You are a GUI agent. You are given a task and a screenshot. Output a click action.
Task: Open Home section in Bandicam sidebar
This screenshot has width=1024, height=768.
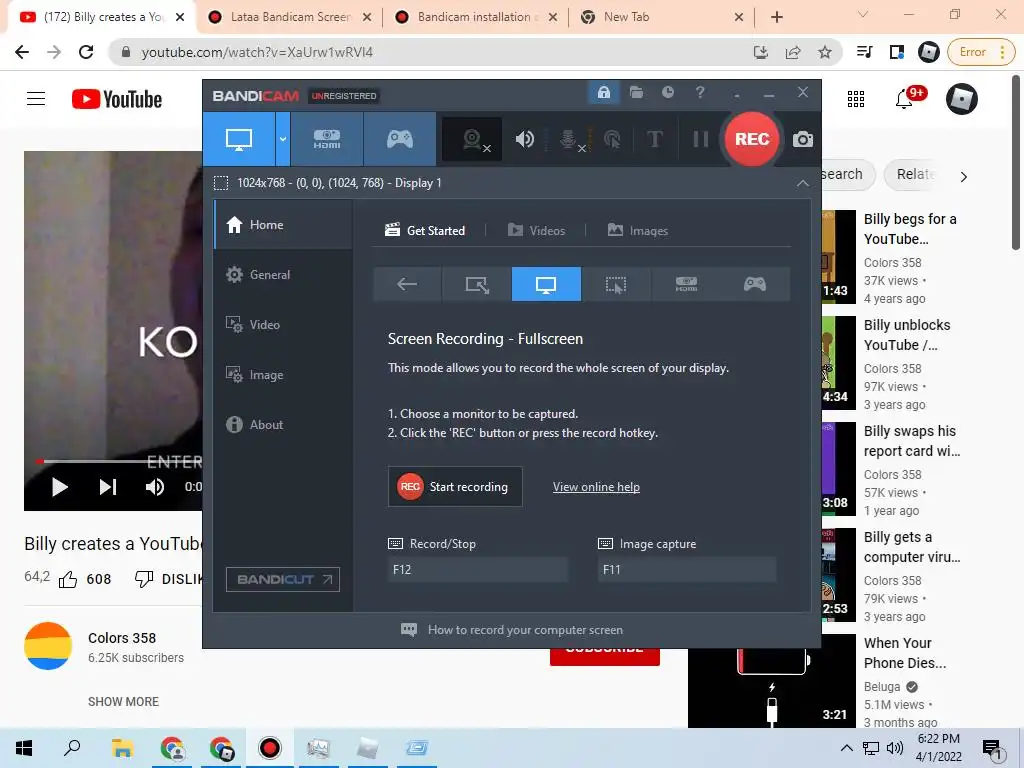pos(283,225)
